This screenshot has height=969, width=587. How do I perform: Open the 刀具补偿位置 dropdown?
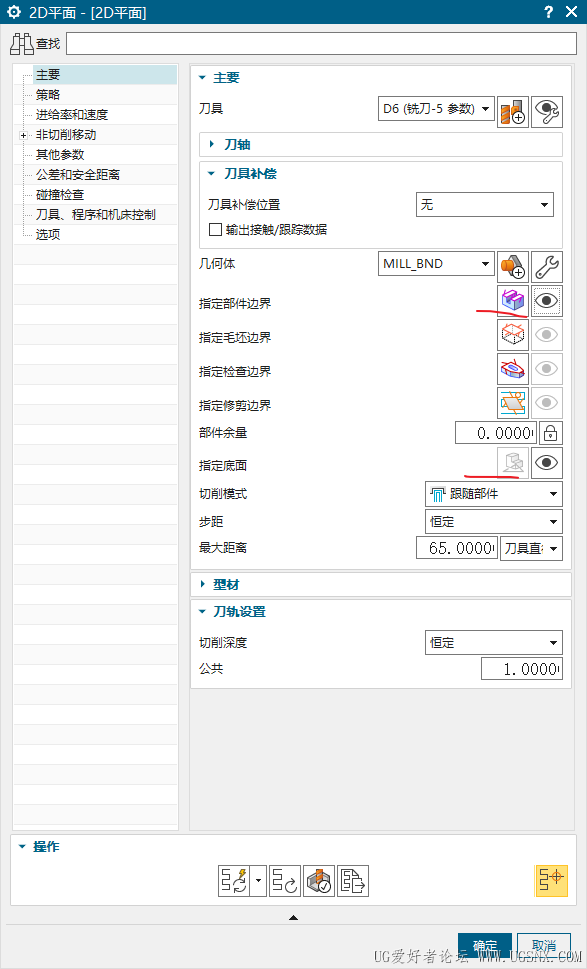[484, 205]
